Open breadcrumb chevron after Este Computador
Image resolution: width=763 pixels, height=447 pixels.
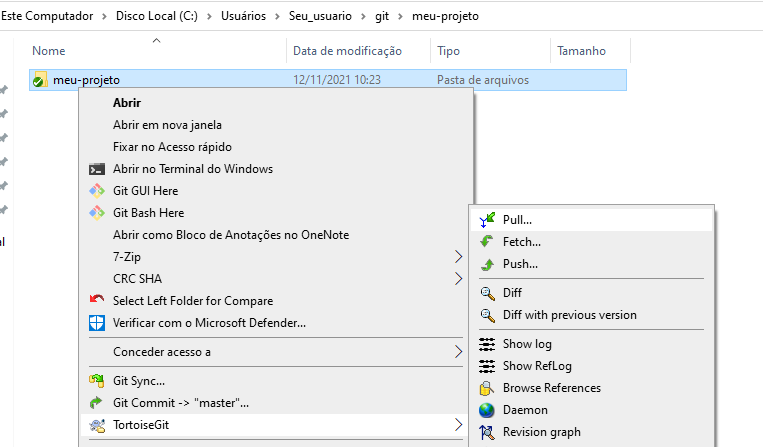tap(105, 16)
